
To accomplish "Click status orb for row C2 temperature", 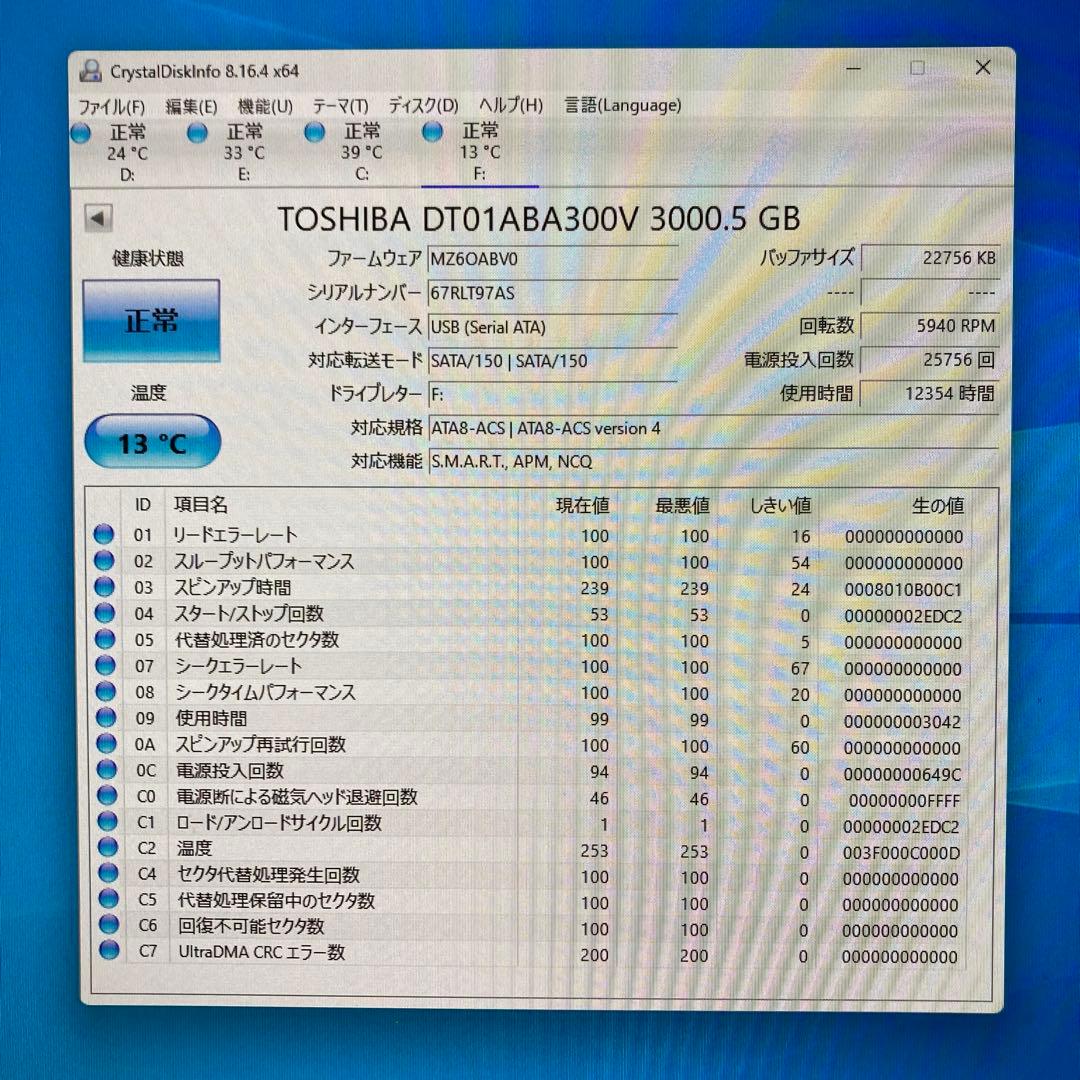I will [x=107, y=847].
